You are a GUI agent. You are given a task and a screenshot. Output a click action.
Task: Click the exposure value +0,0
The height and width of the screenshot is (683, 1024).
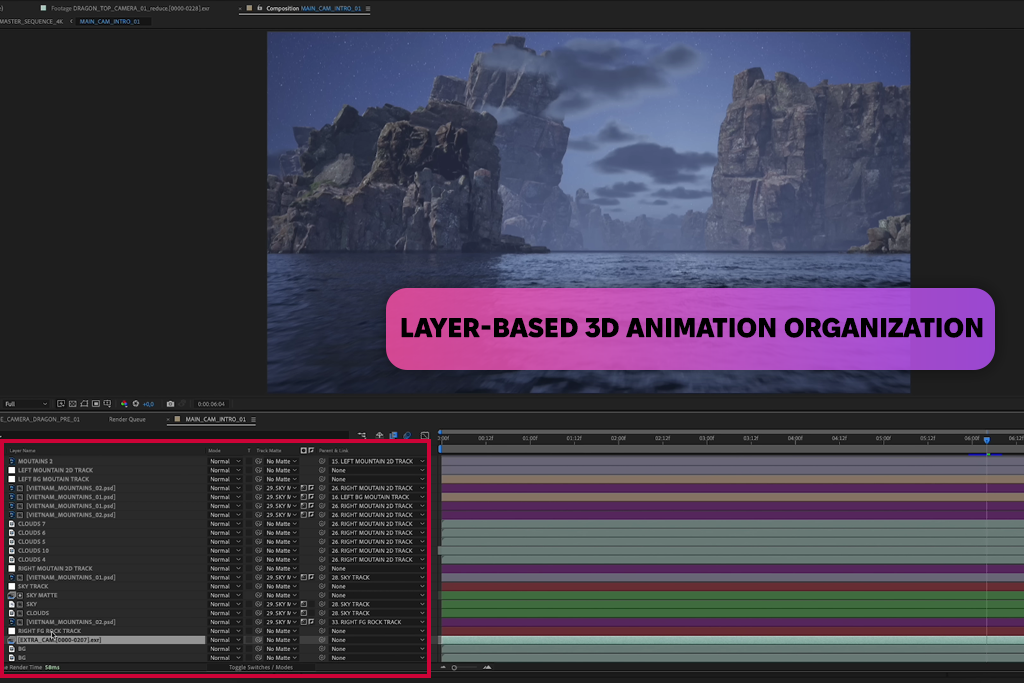point(148,404)
